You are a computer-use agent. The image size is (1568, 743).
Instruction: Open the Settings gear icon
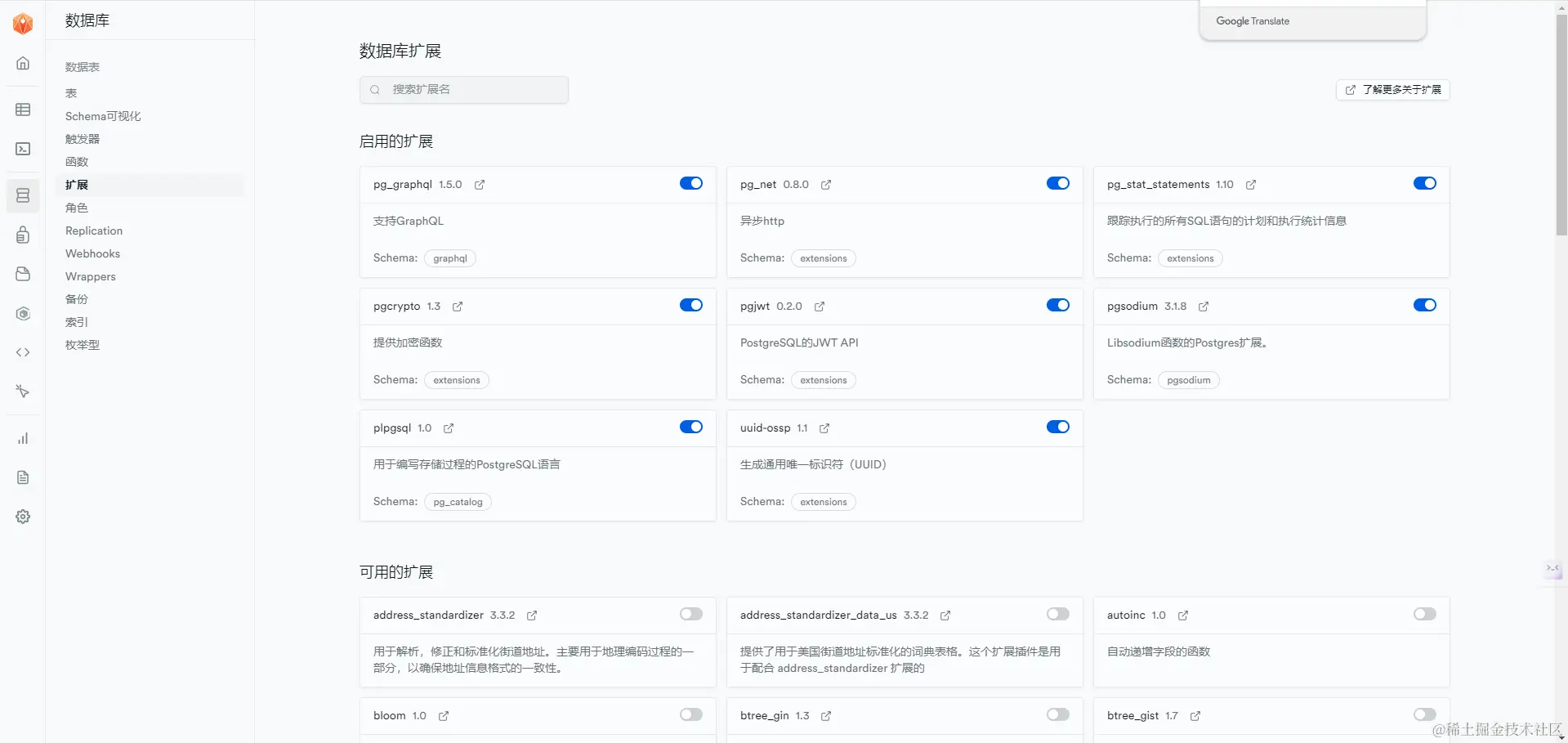[x=23, y=517]
